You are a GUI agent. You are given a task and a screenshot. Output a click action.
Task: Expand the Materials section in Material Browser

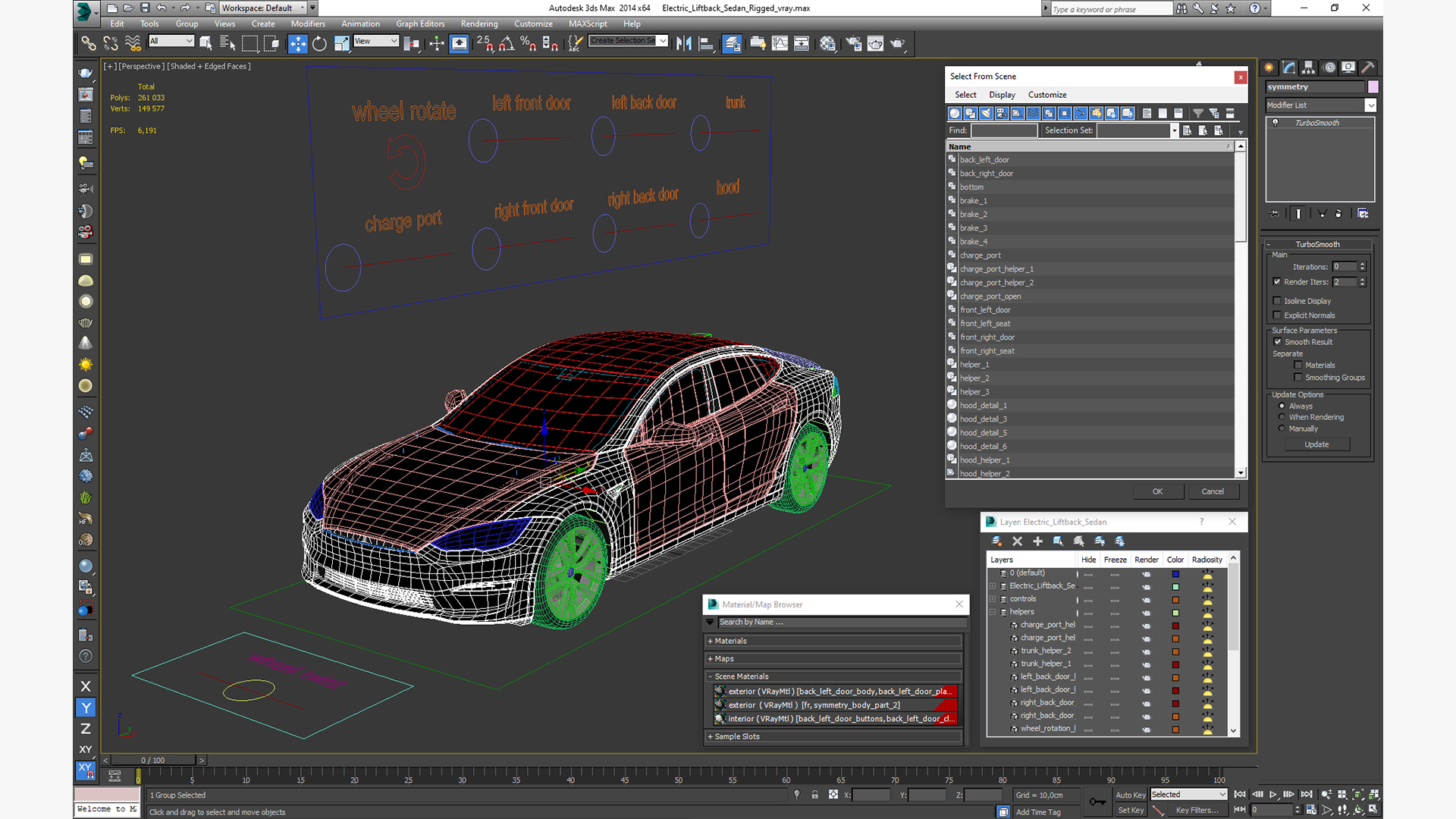pos(833,641)
